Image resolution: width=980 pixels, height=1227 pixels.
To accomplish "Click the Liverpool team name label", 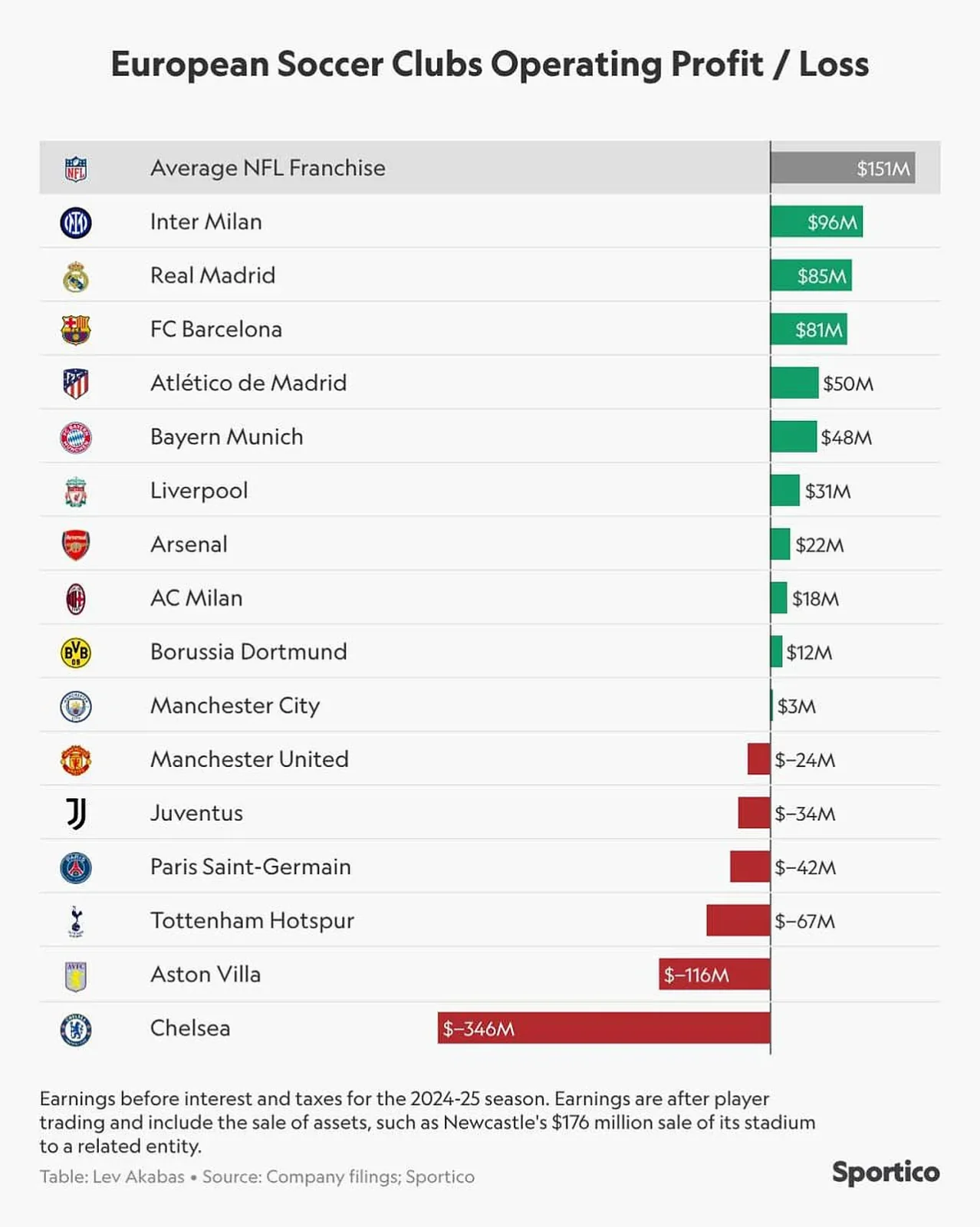I will click(199, 491).
